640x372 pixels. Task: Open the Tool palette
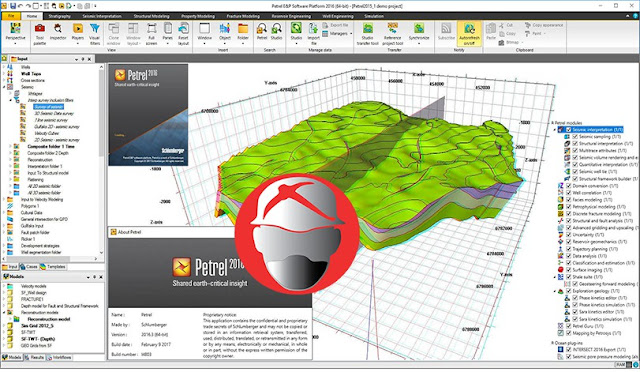40,34
